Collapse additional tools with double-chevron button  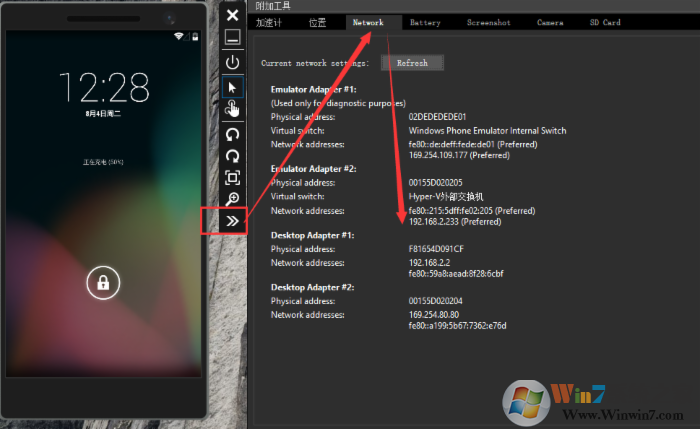232,221
